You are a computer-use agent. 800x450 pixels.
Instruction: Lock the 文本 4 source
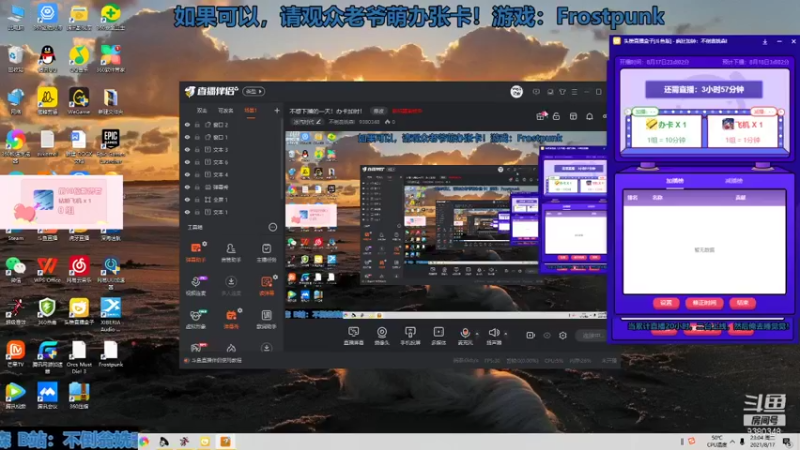pos(197,174)
